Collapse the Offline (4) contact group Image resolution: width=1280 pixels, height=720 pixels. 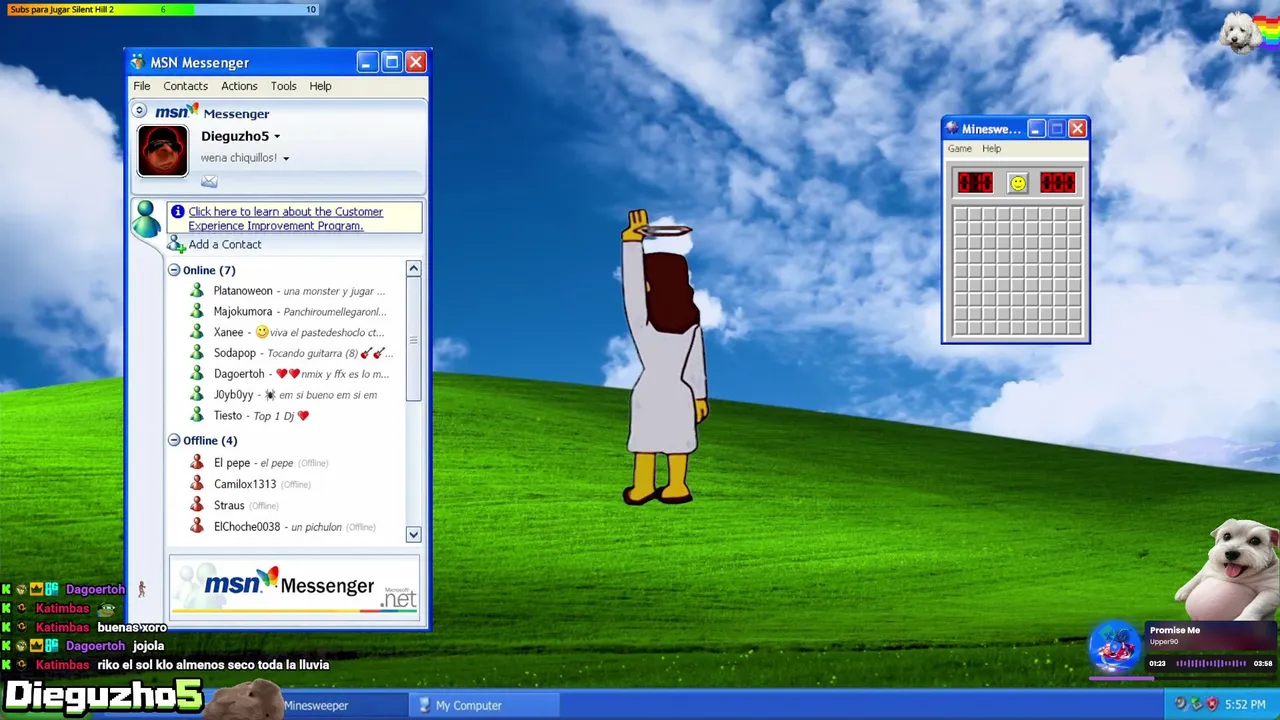(x=174, y=440)
